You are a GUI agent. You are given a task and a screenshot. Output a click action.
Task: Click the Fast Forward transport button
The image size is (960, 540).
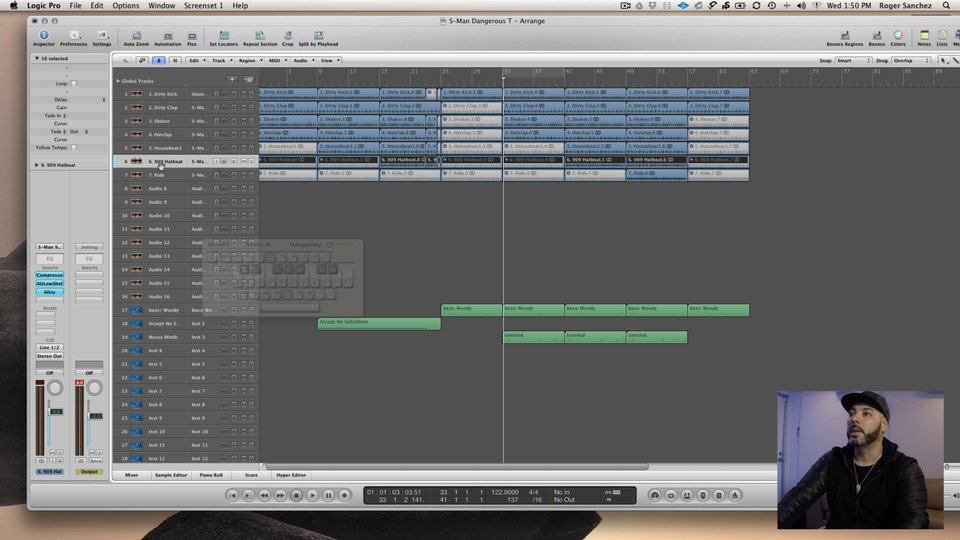[280, 495]
